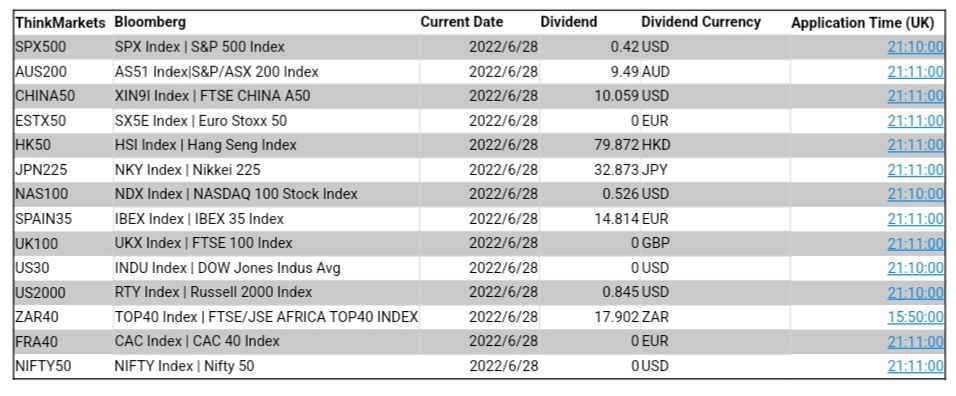
Task: Select the UK100 GBP currency cell
Action: click(715, 244)
